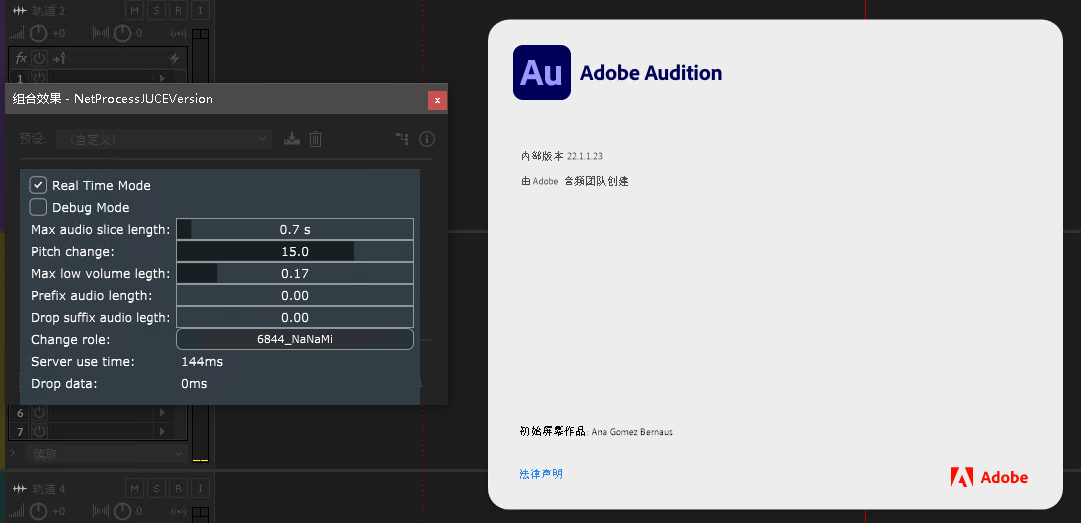
Task: Open effect slot 6 arrow menu
Action: point(163,413)
